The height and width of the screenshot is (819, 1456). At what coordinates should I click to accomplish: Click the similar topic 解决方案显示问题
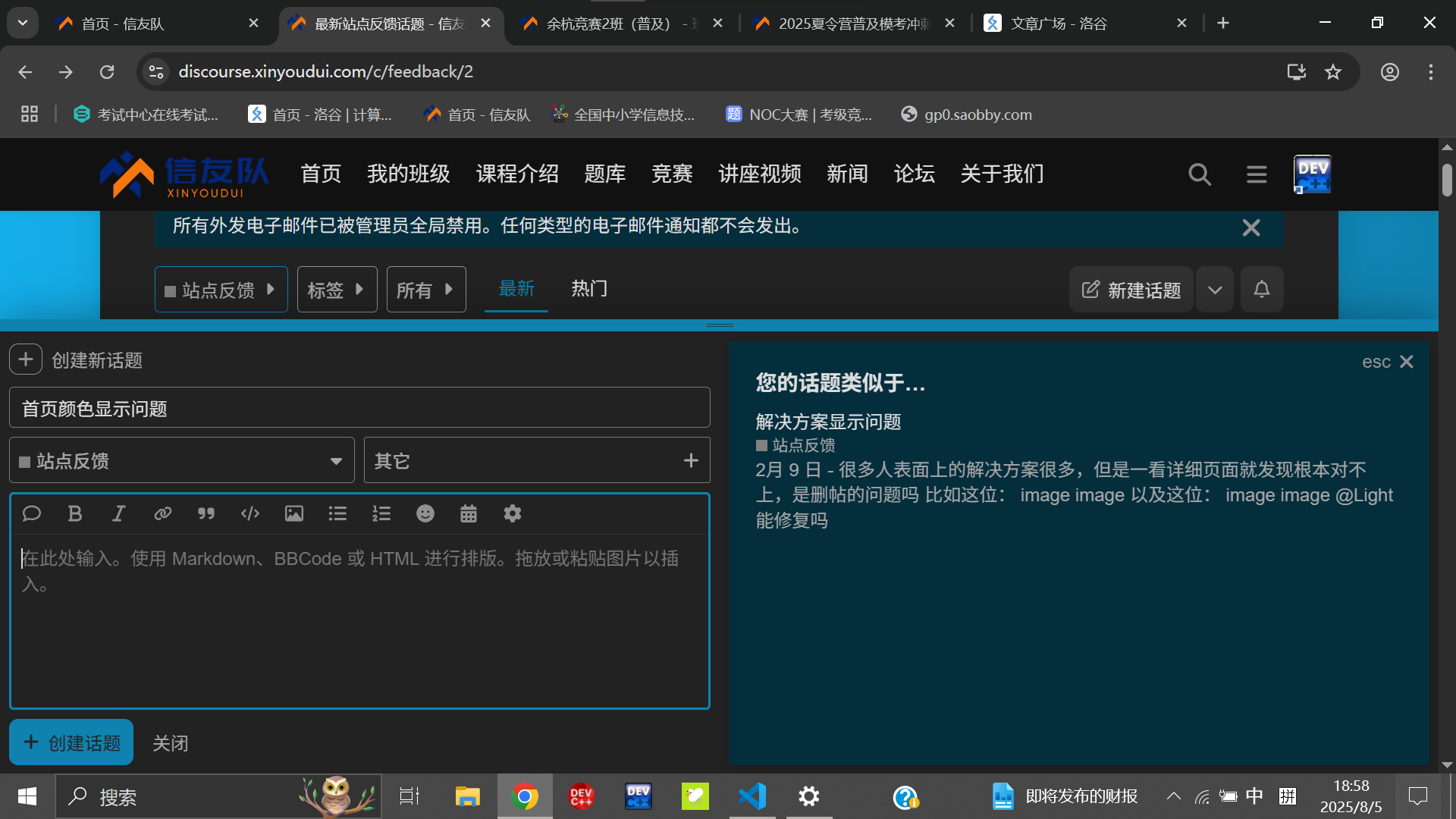827,422
